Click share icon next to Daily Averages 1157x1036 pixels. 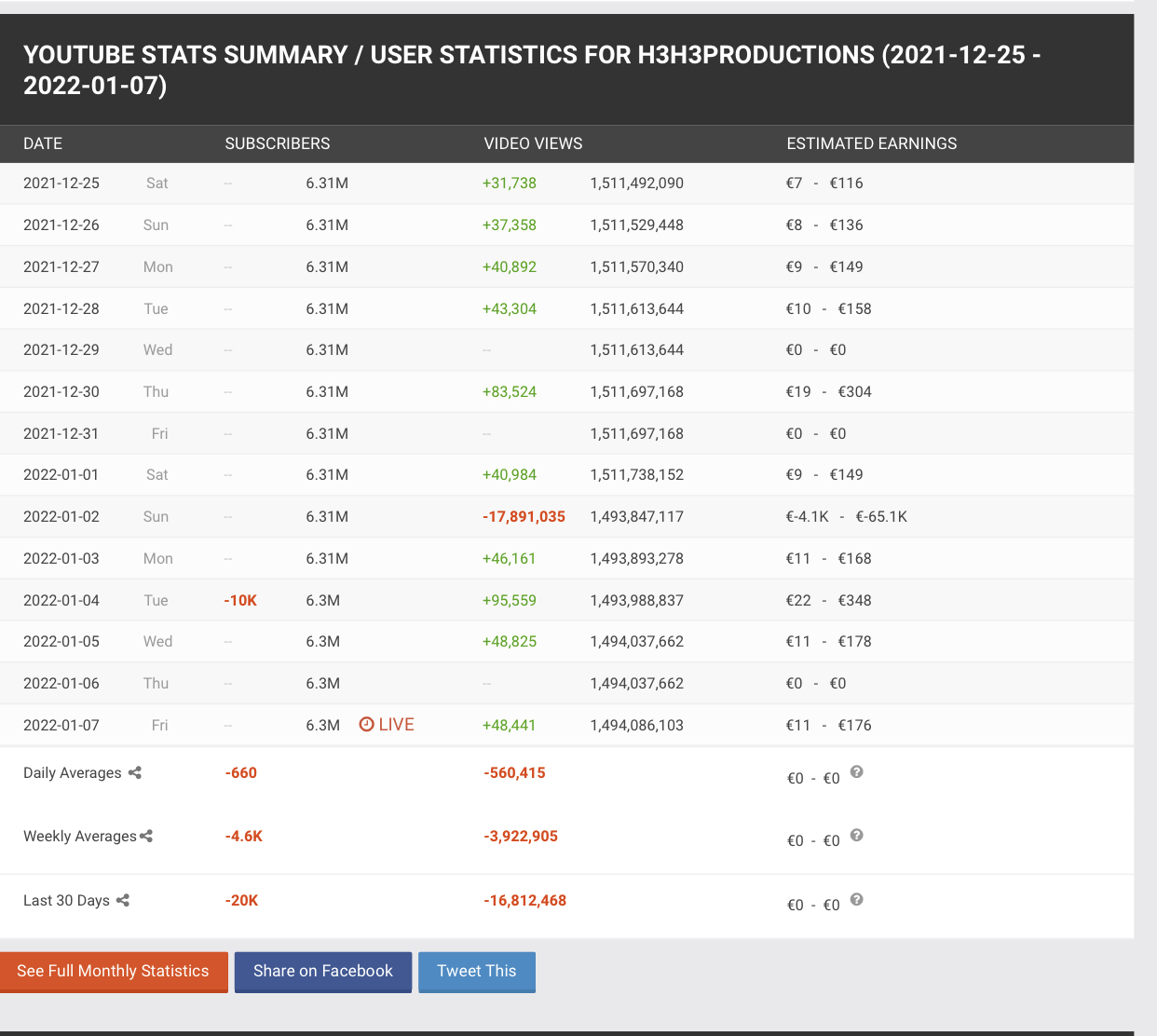(135, 772)
